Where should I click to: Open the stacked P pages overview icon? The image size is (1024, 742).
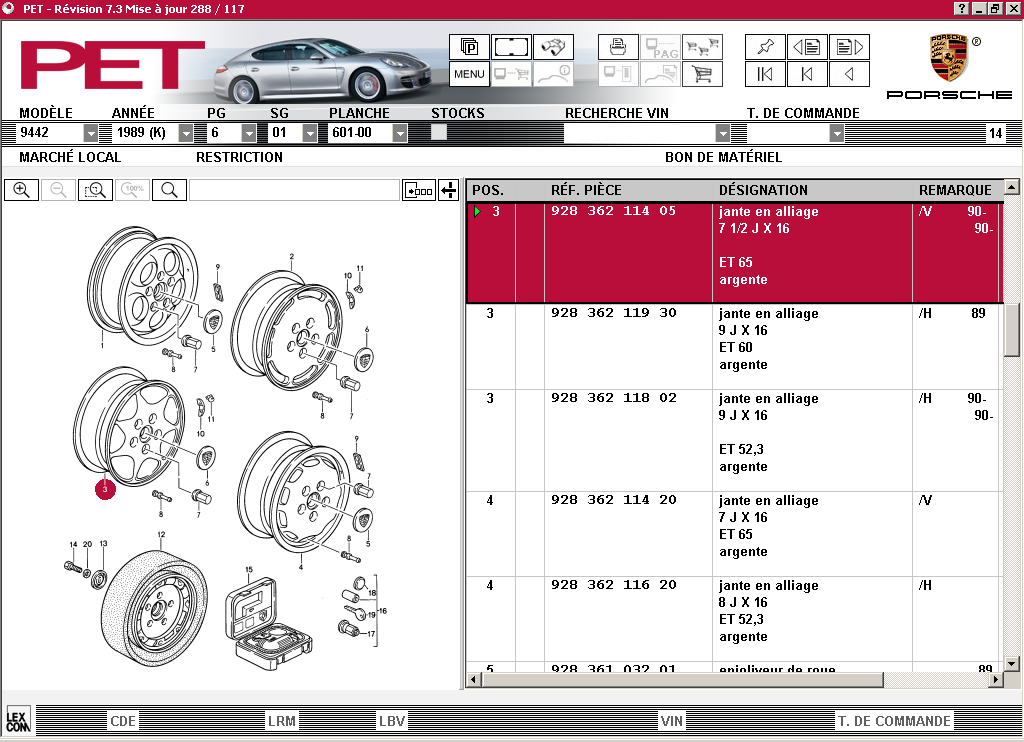click(469, 47)
